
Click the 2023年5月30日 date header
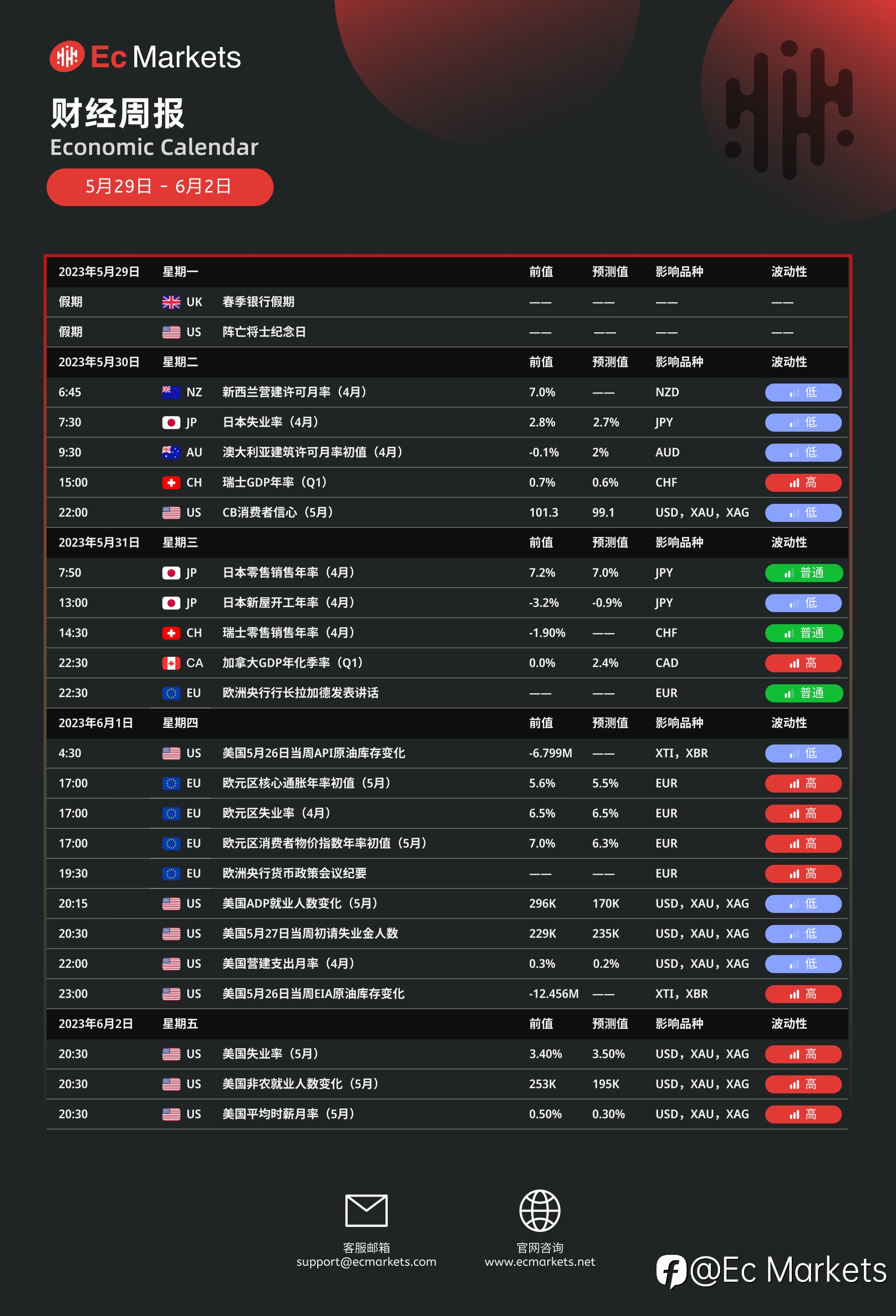pos(99,362)
